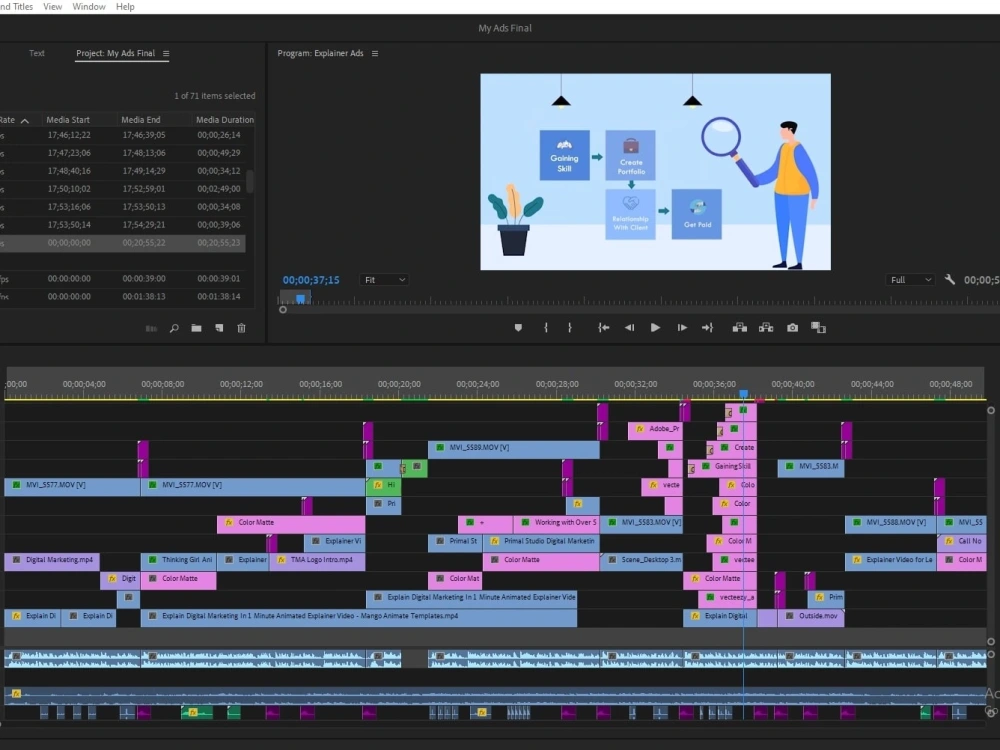Click the Lift icon in Program monitor controls

[x=740, y=327]
